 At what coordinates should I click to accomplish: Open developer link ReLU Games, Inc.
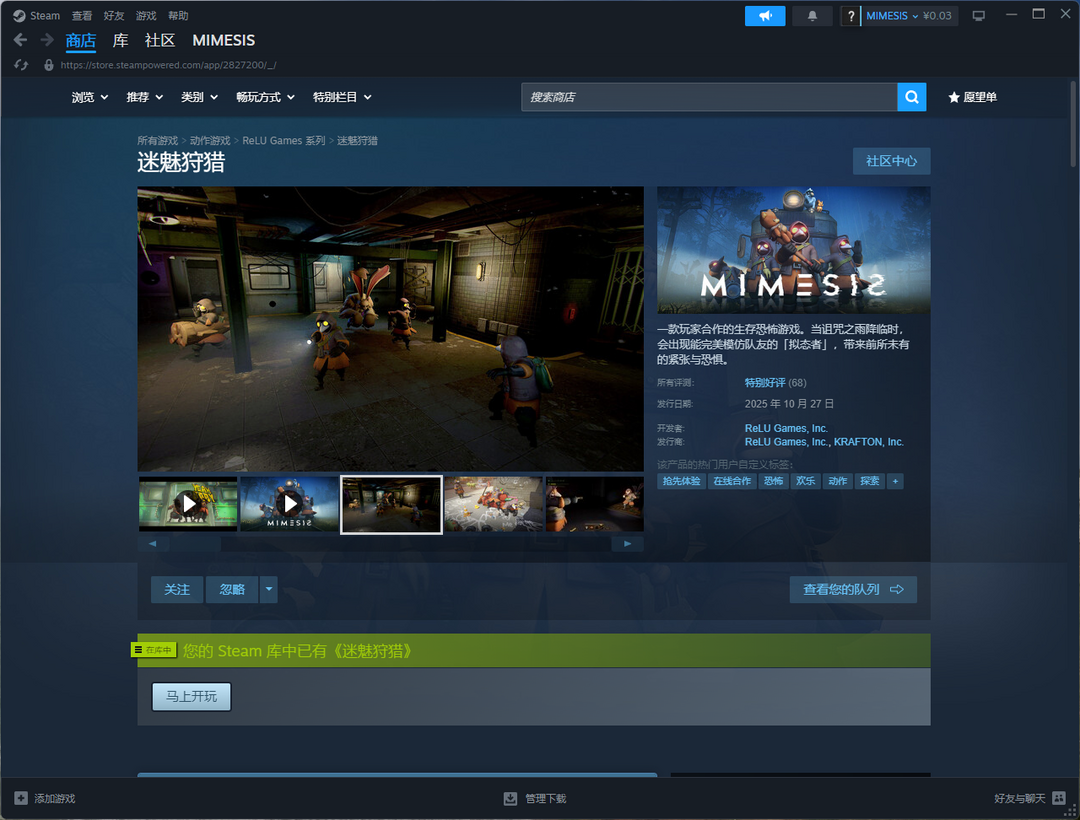[x=786, y=428]
